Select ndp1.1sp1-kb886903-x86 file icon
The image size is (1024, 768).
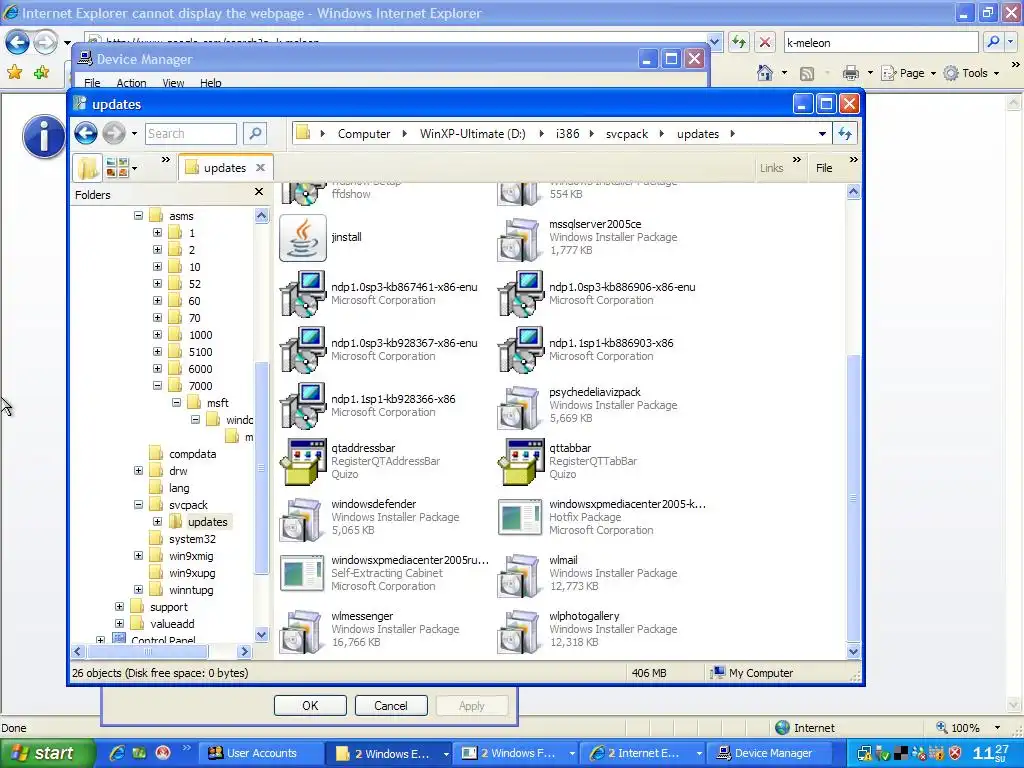tap(520, 350)
